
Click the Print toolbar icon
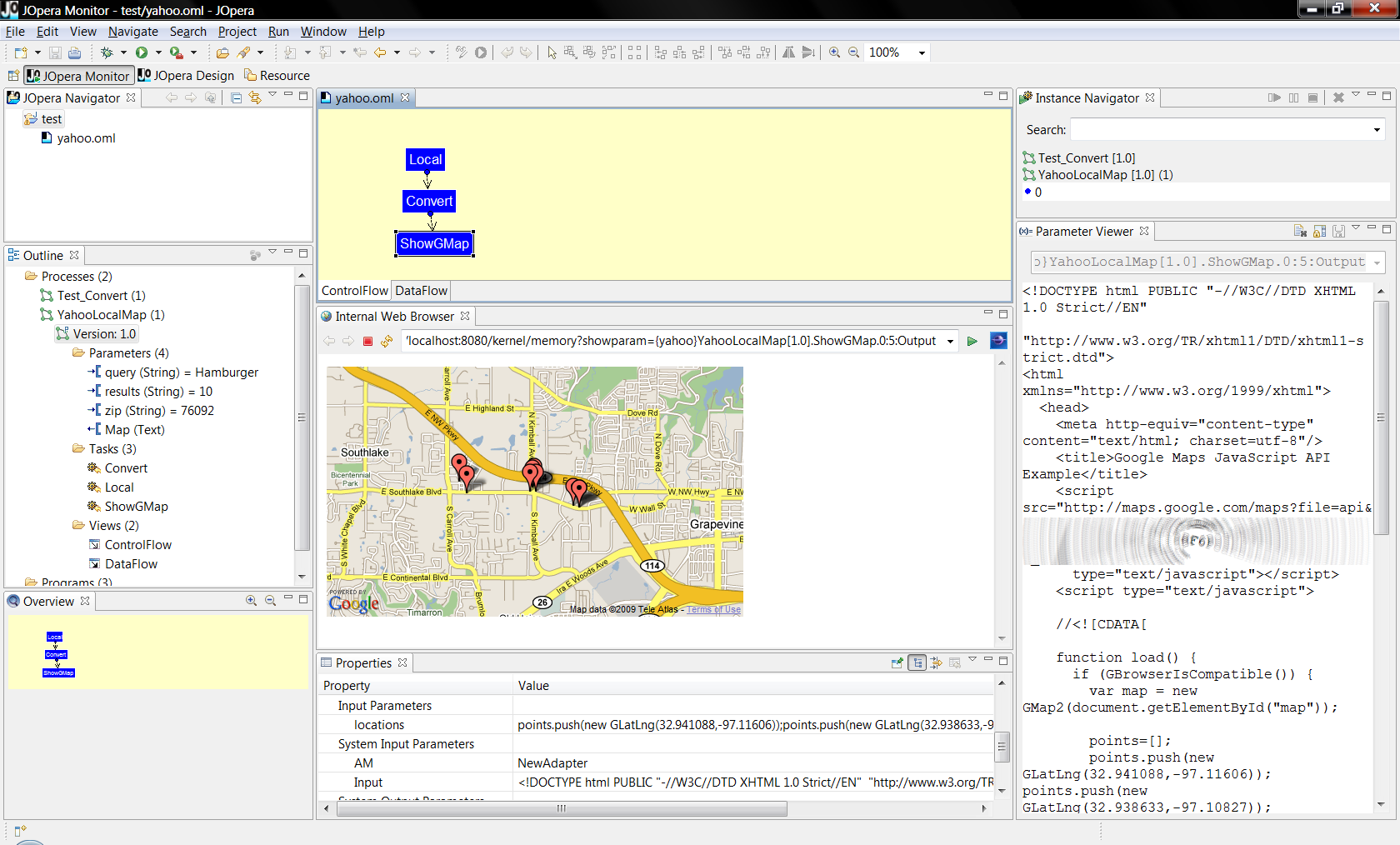point(74,52)
